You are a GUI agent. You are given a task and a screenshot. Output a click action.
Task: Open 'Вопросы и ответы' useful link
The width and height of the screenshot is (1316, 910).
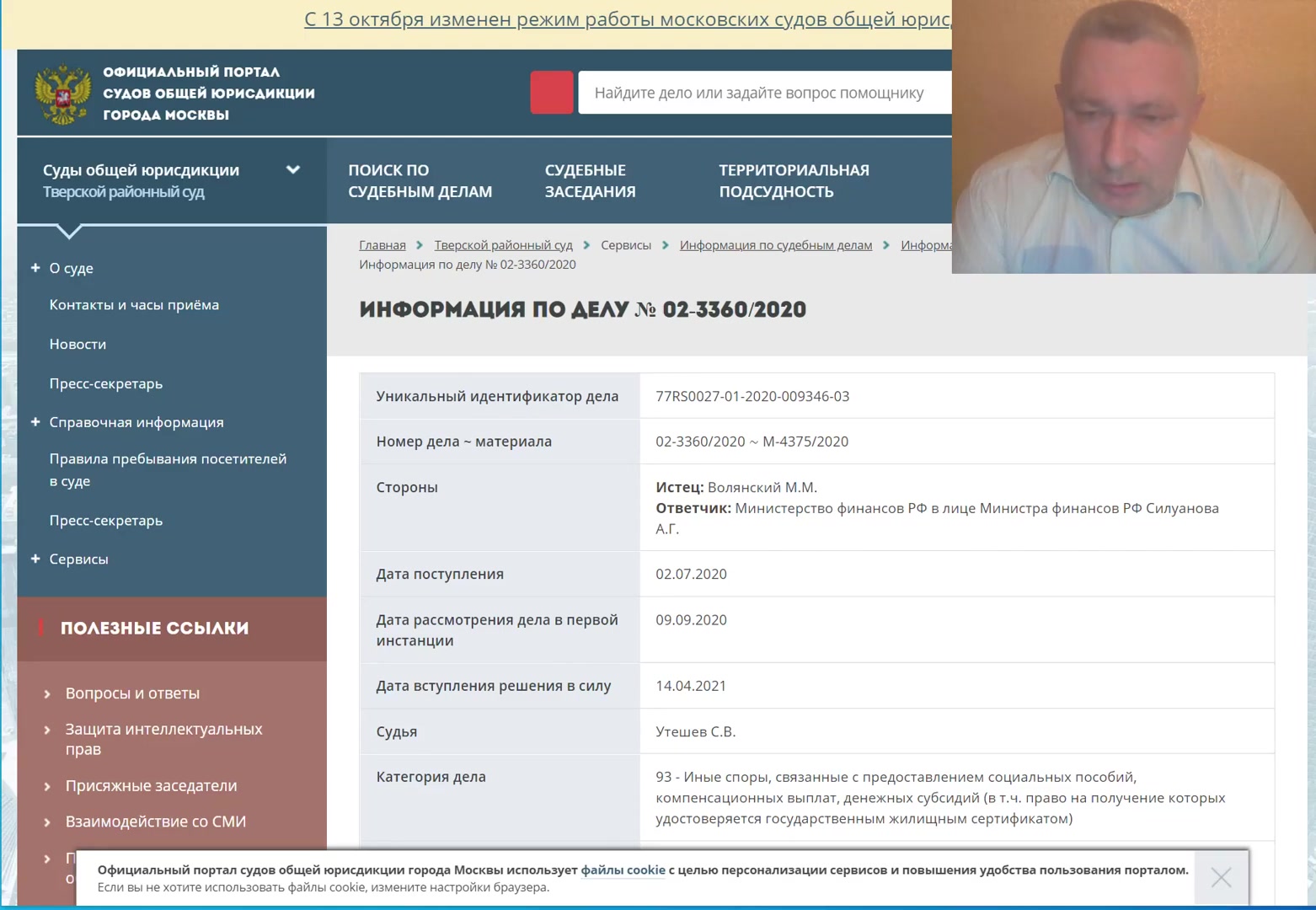pos(132,693)
